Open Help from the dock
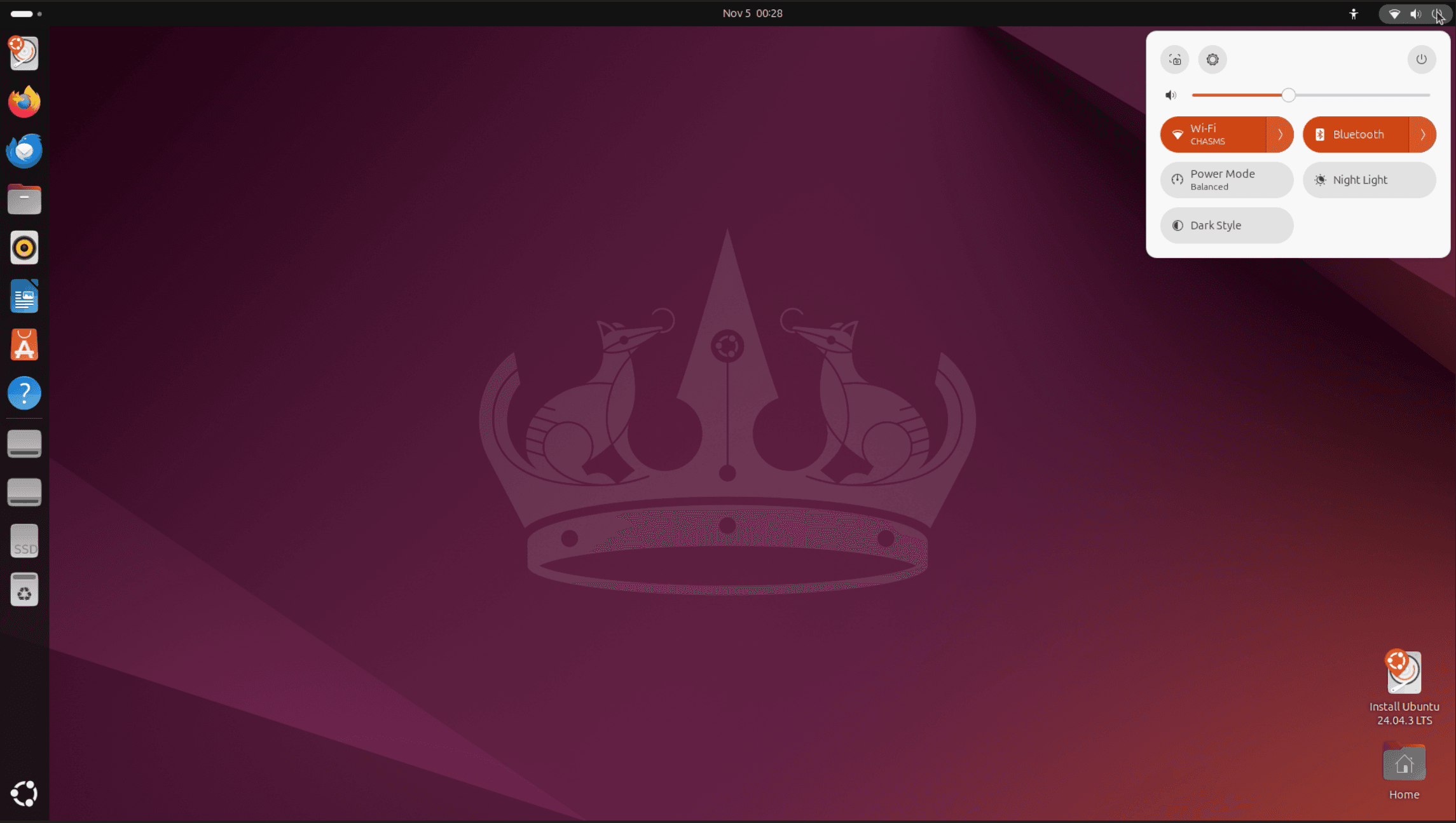 coord(24,393)
